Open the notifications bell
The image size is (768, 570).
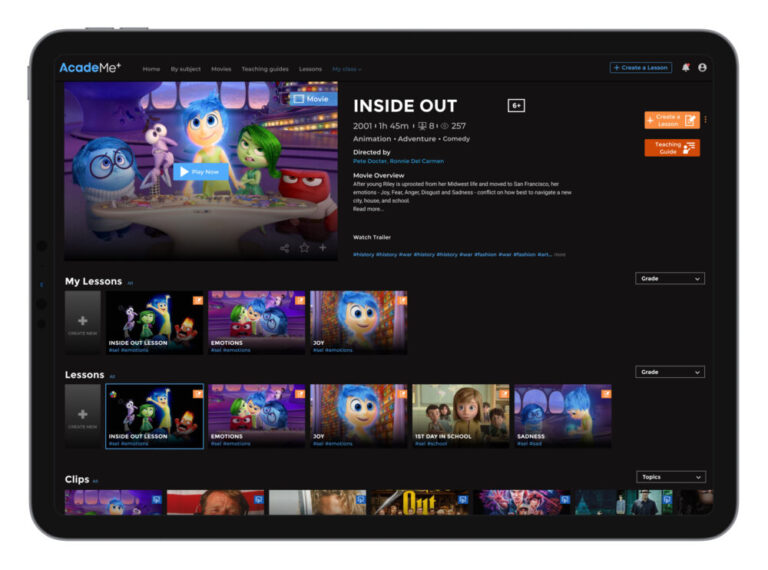coord(686,68)
